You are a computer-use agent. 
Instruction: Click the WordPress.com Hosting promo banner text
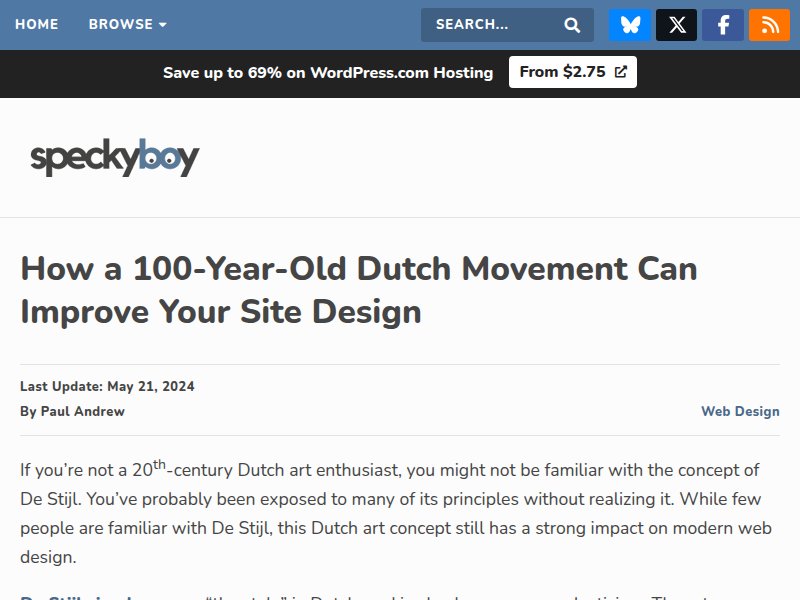[x=328, y=72]
